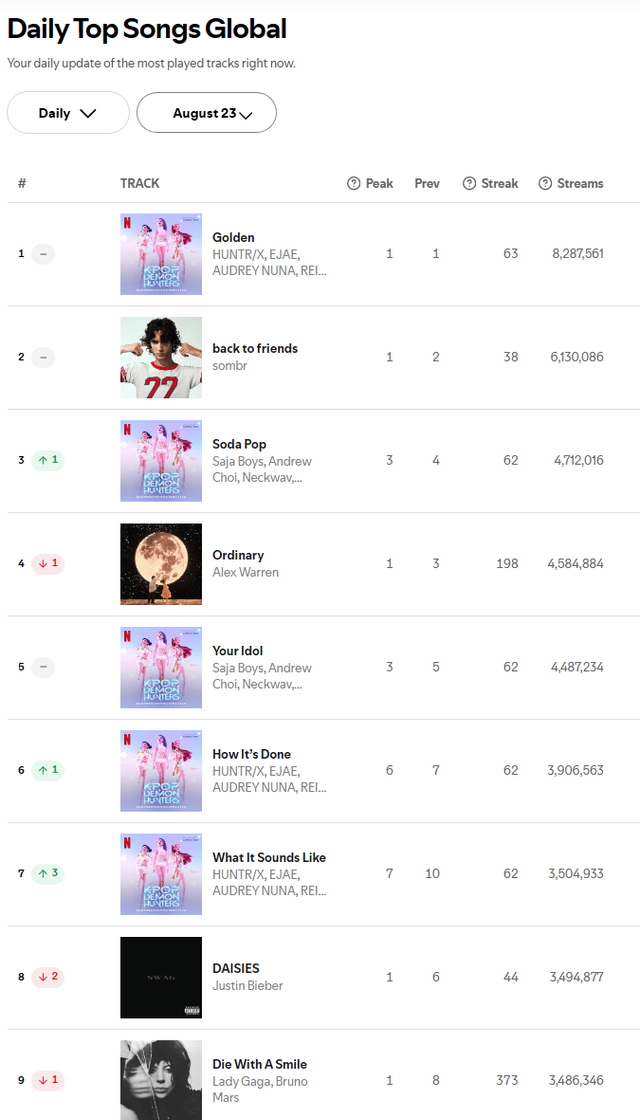Click the Prev column header
This screenshot has width=640, height=1120.
click(427, 183)
